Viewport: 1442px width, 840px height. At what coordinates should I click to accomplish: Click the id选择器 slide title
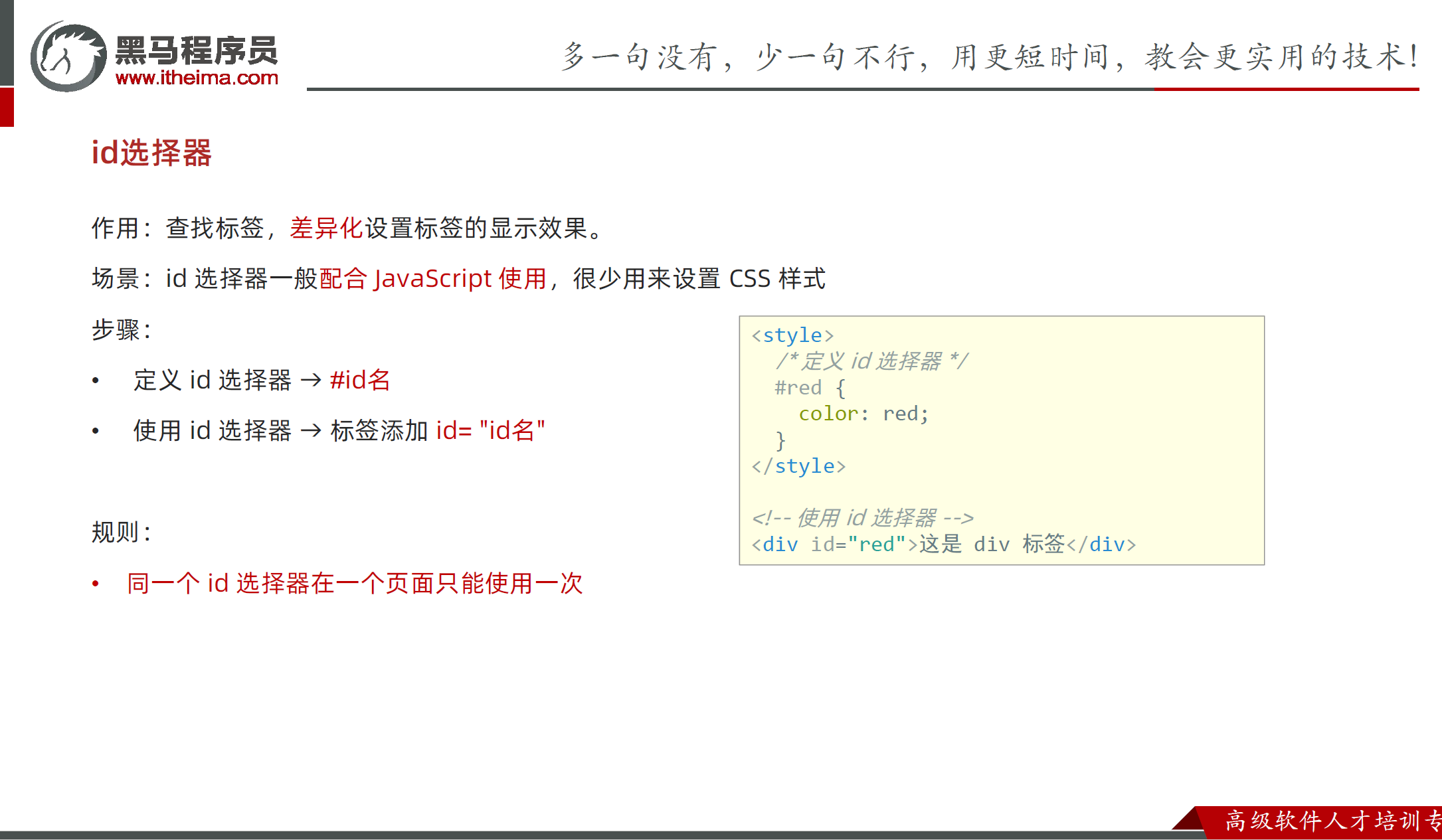[151, 153]
